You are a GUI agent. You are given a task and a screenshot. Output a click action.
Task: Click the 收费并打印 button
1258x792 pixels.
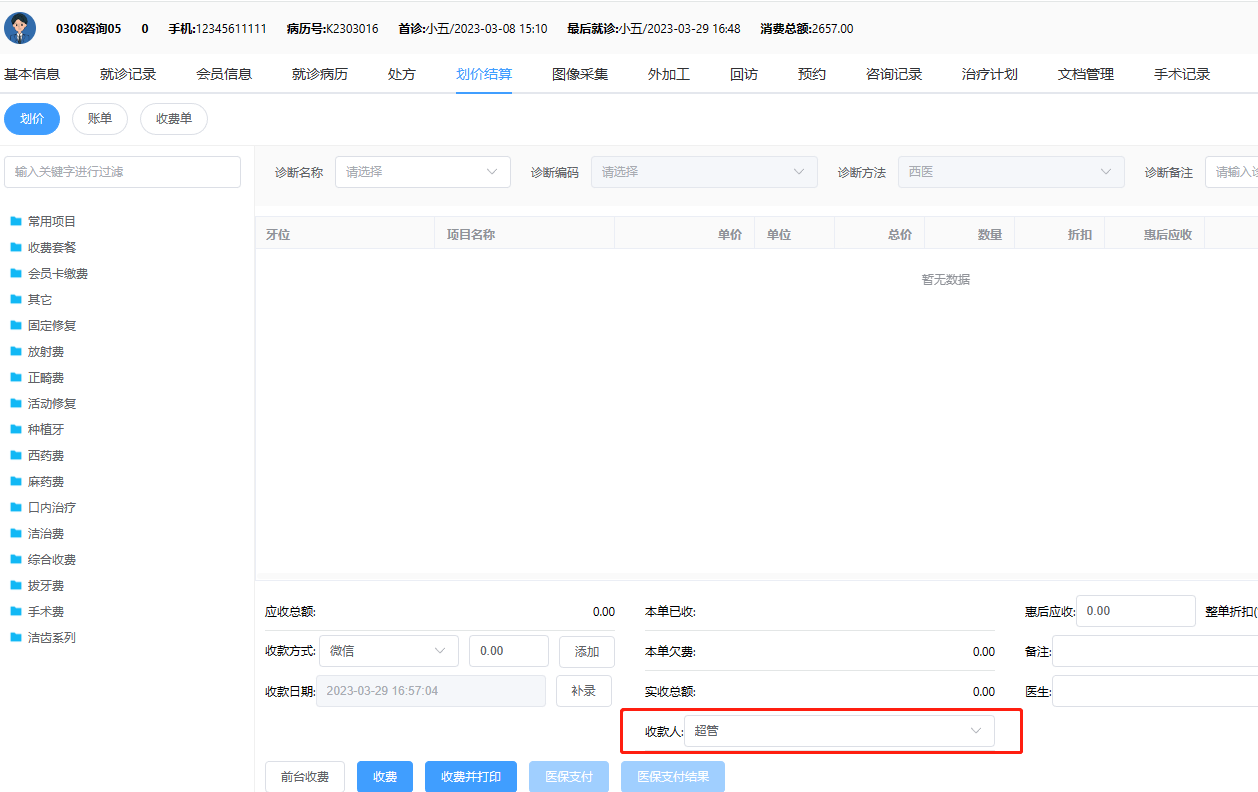click(471, 777)
